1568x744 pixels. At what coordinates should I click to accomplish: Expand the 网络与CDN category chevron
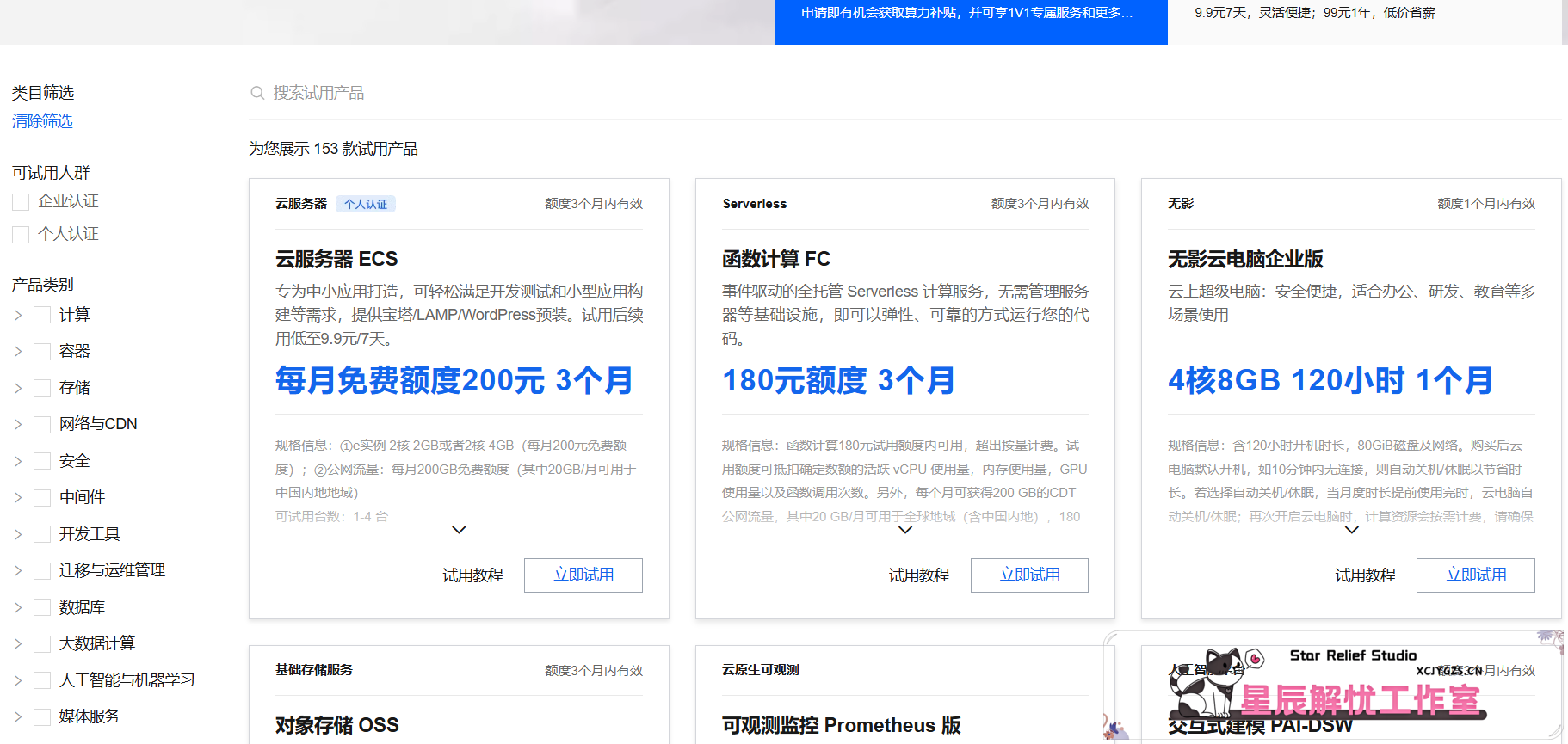pos(18,425)
